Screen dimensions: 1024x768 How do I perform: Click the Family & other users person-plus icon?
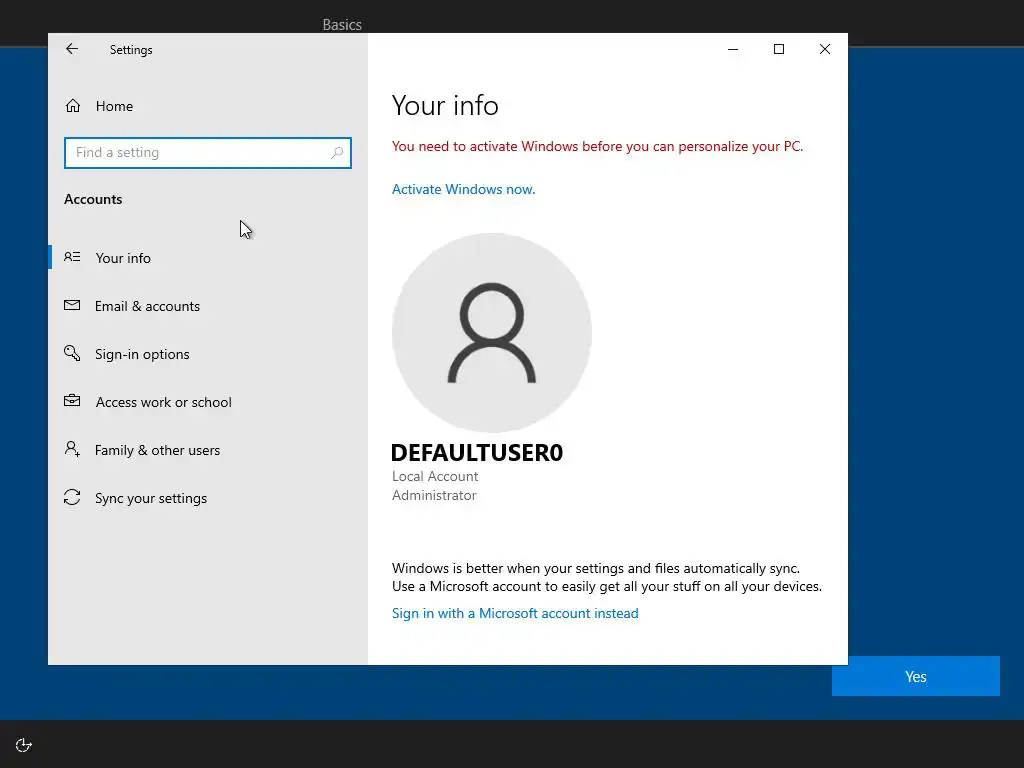[72, 449]
